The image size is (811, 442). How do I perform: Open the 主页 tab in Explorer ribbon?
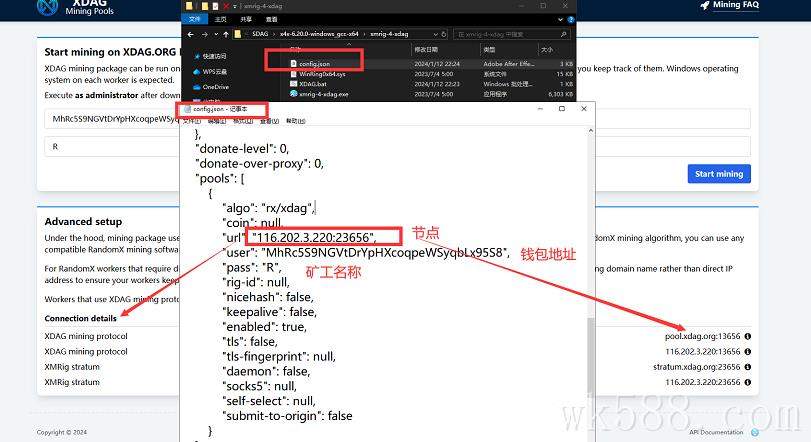coord(221,19)
